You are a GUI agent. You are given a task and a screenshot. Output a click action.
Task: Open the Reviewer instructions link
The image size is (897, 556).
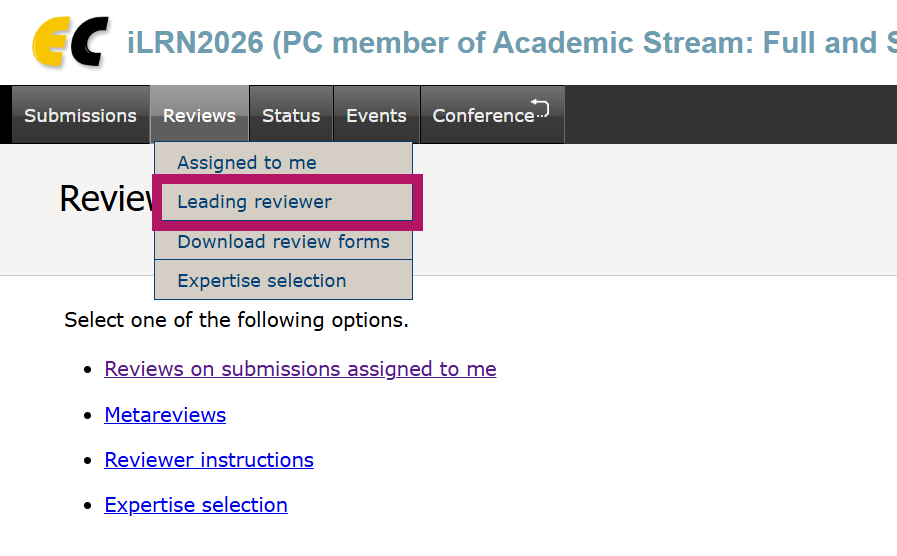[209, 460]
